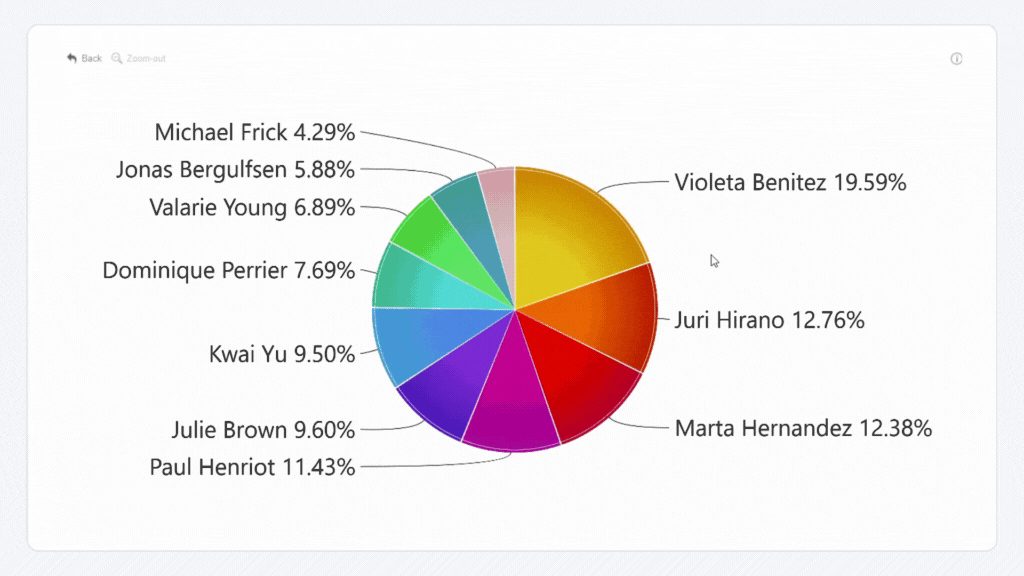Viewport: 1024px width, 576px height.
Task: Click the "Juri Hirano 12.76%" label
Action: 769,321
